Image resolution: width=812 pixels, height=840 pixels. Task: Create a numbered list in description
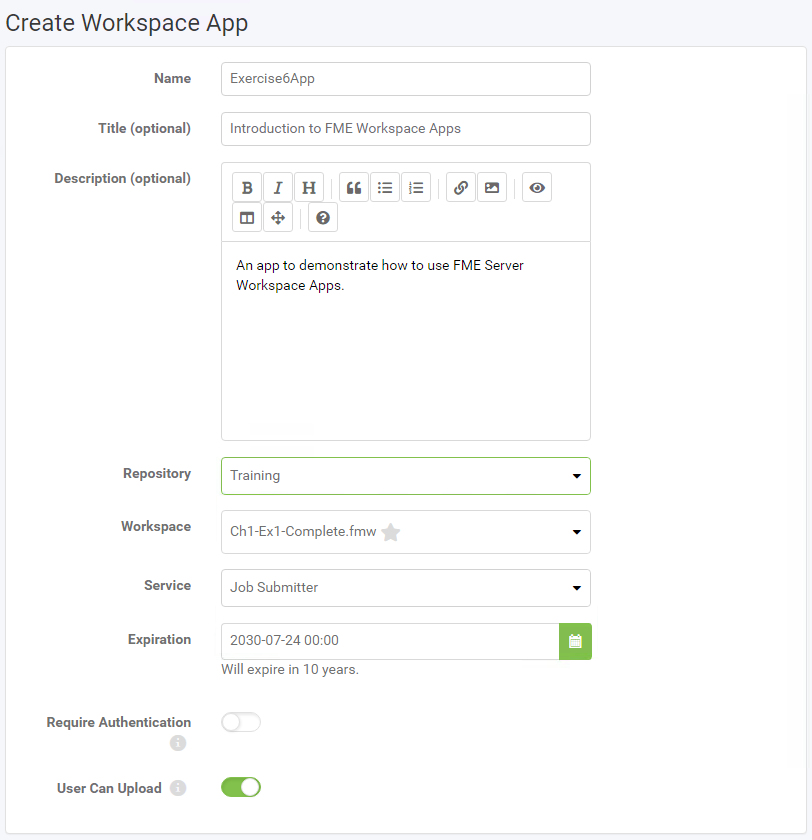click(416, 188)
